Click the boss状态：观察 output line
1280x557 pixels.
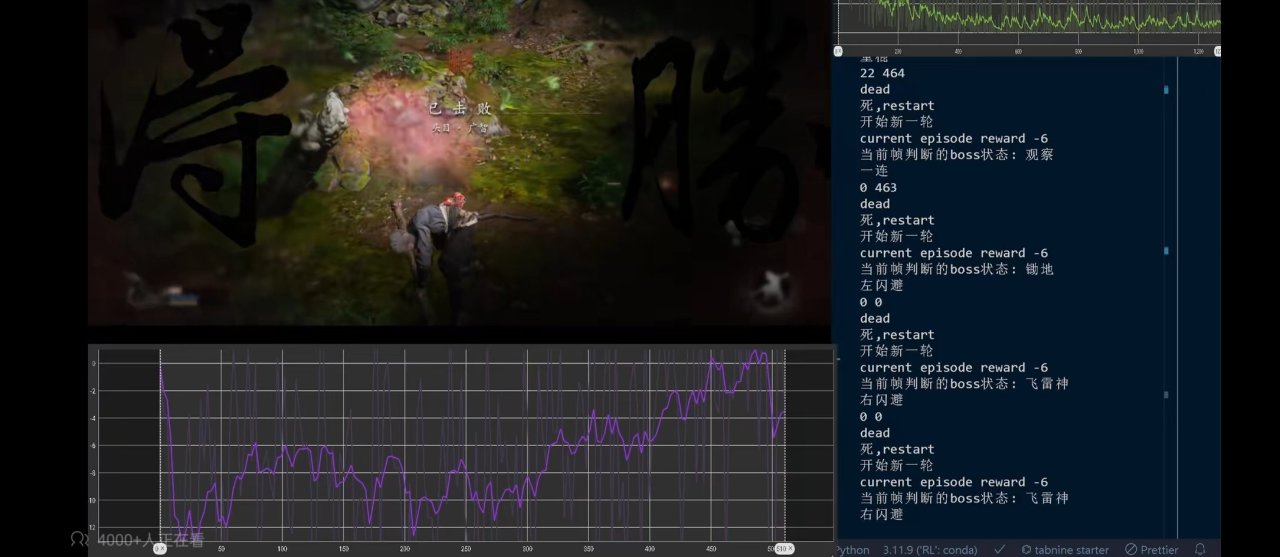(x=957, y=155)
